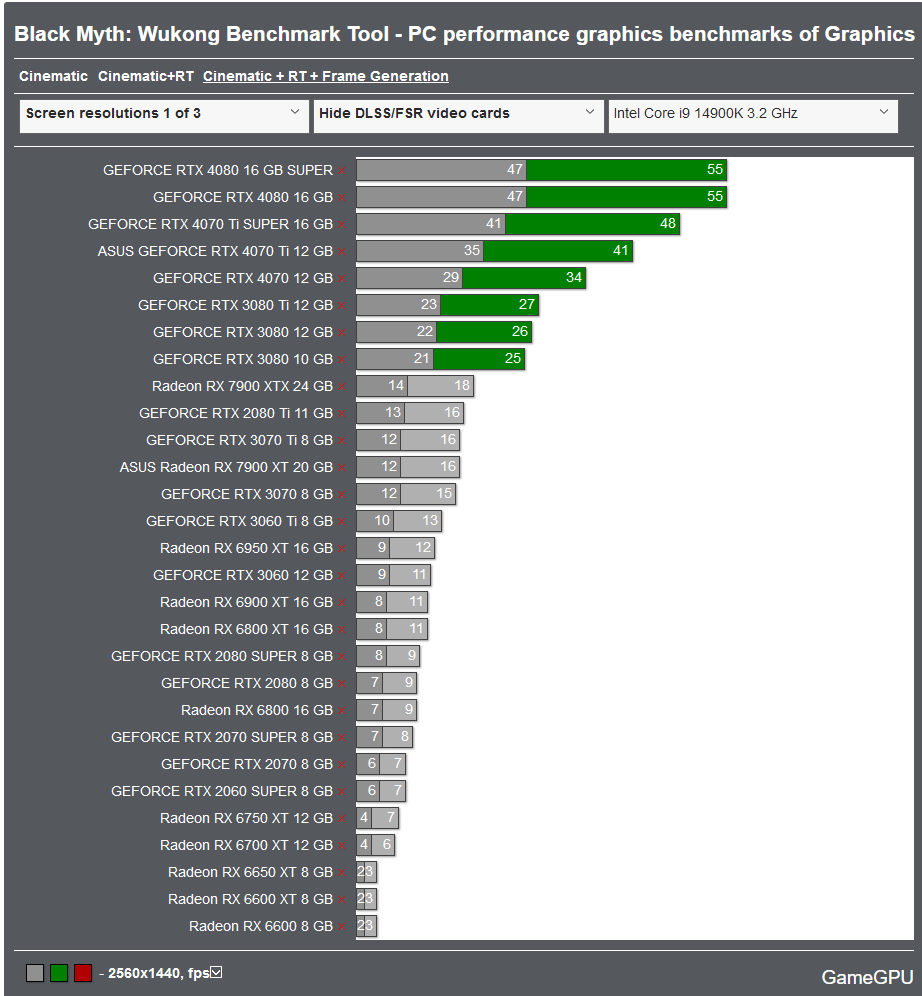The width and height of the screenshot is (922, 996).
Task: Click red X beside Radeon RX 6800 XT 16 GB
Action: [x=342, y=630]
